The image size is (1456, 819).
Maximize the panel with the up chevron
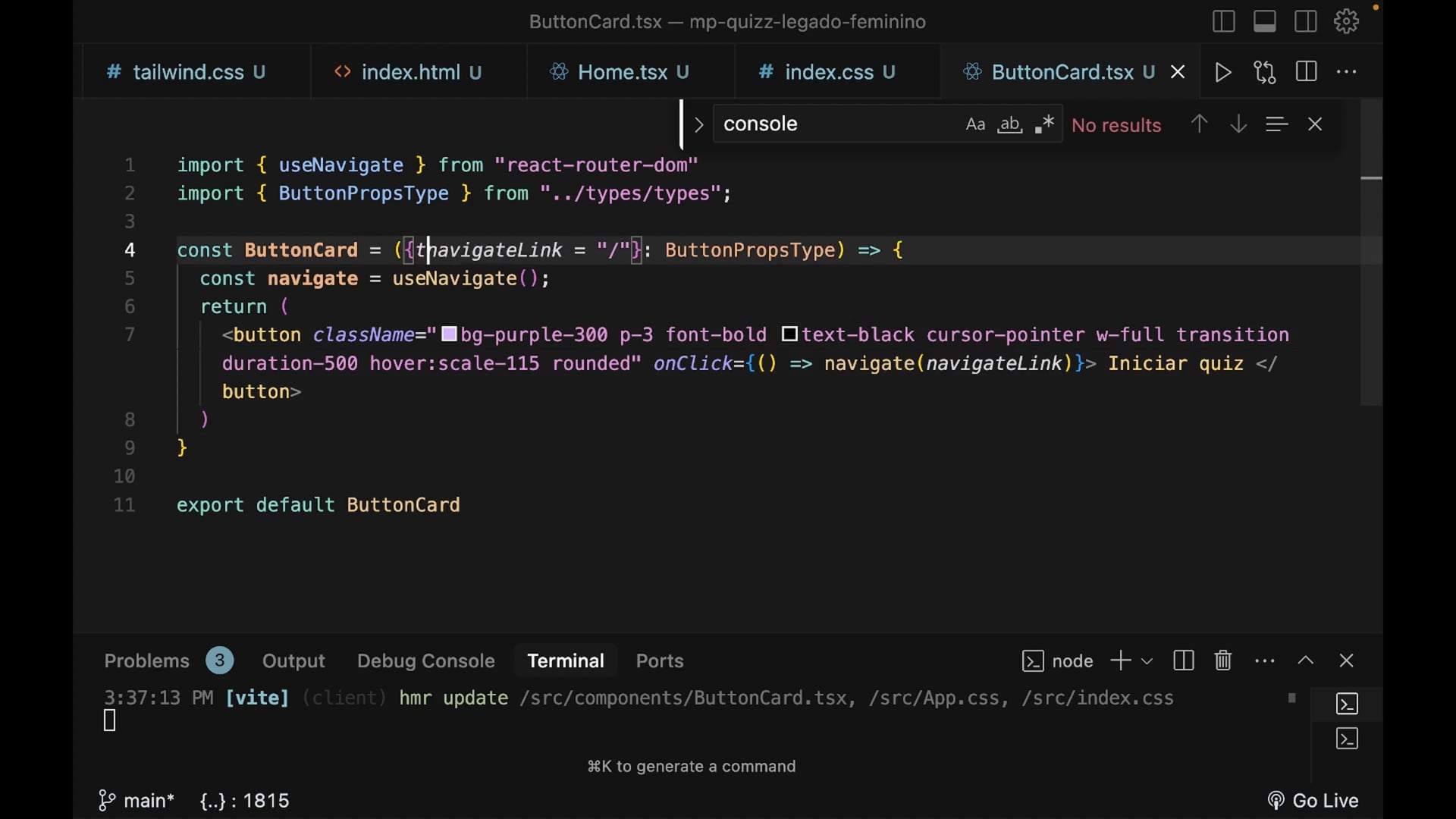point(1305,661)
